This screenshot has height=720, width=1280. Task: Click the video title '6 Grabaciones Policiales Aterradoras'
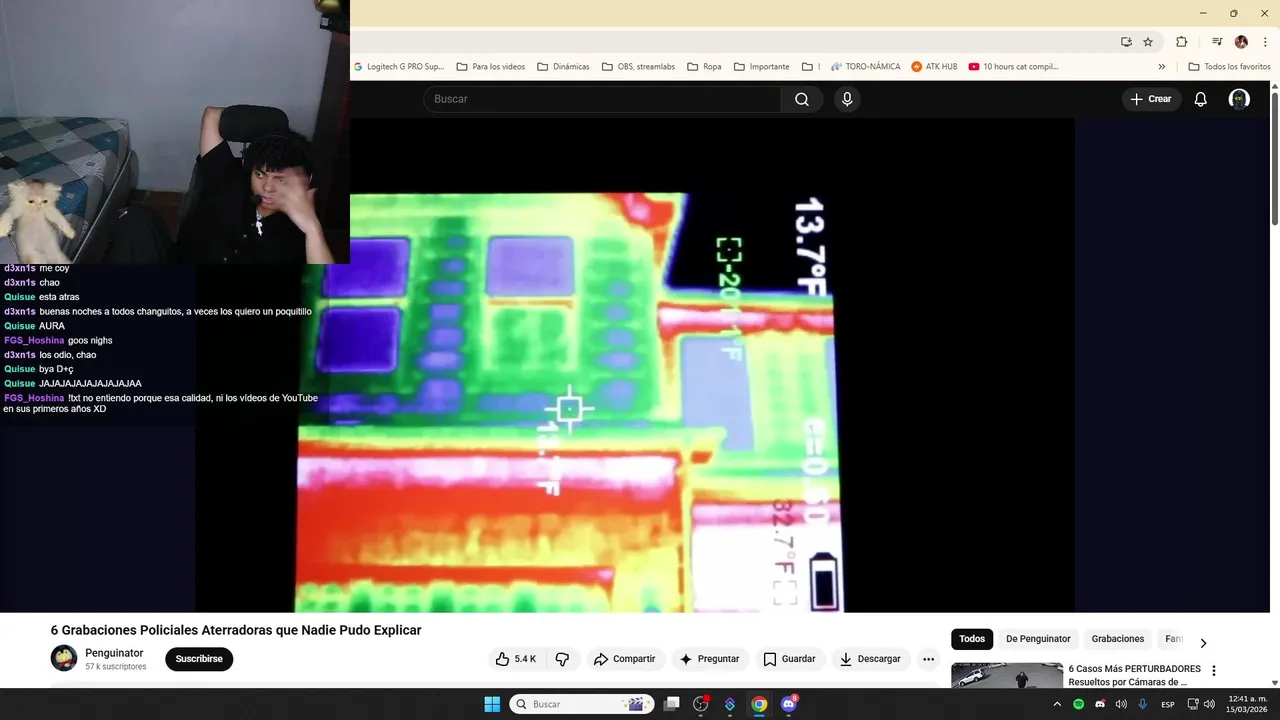point(236,630)
